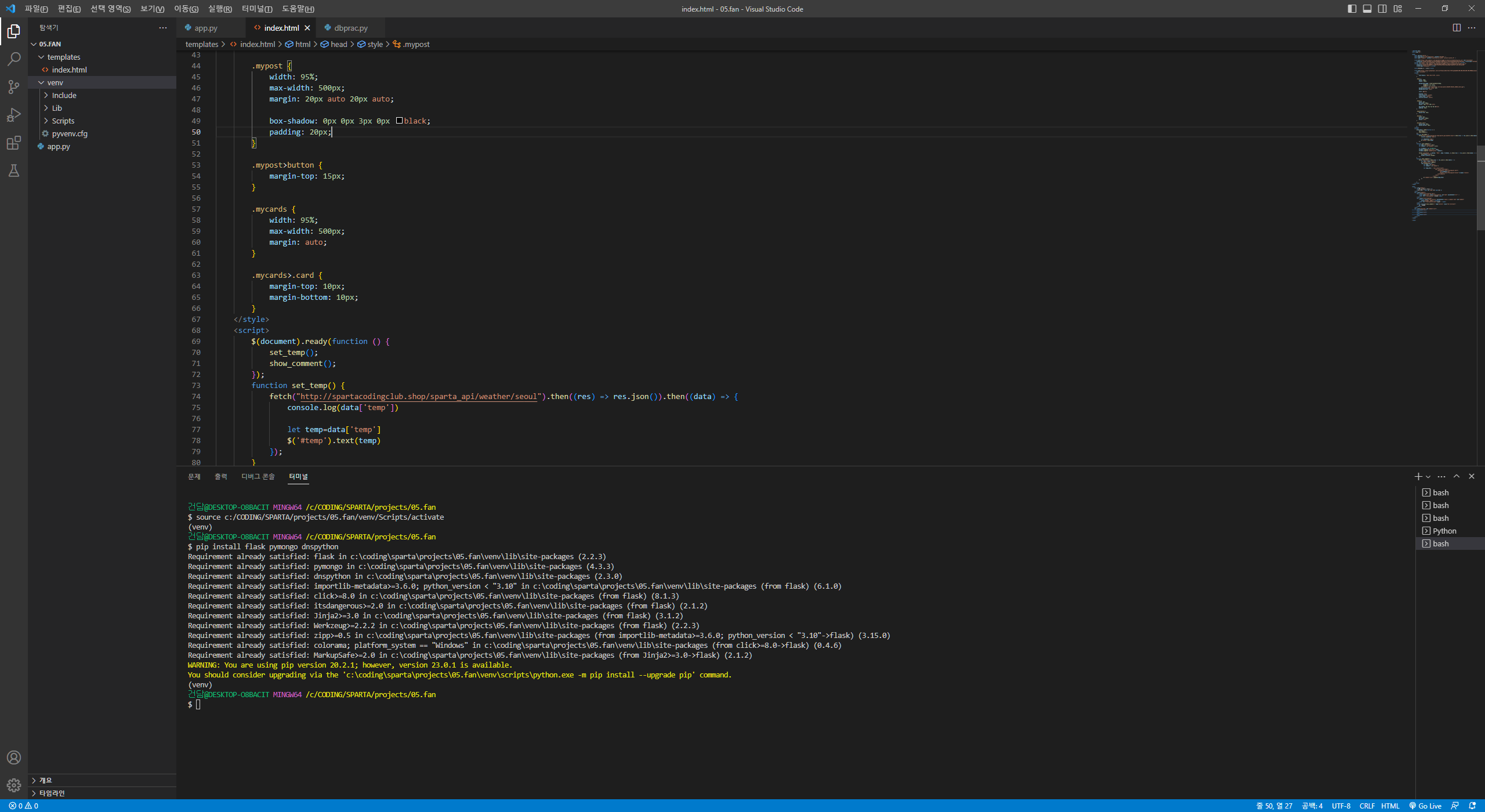
Task: Open the Manage gear settings
Action: (14, 785)
